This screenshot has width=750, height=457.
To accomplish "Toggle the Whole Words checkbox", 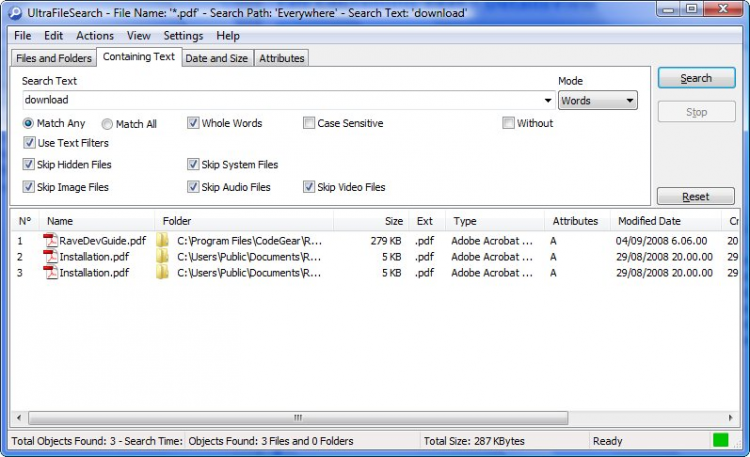I will [193, 123].
